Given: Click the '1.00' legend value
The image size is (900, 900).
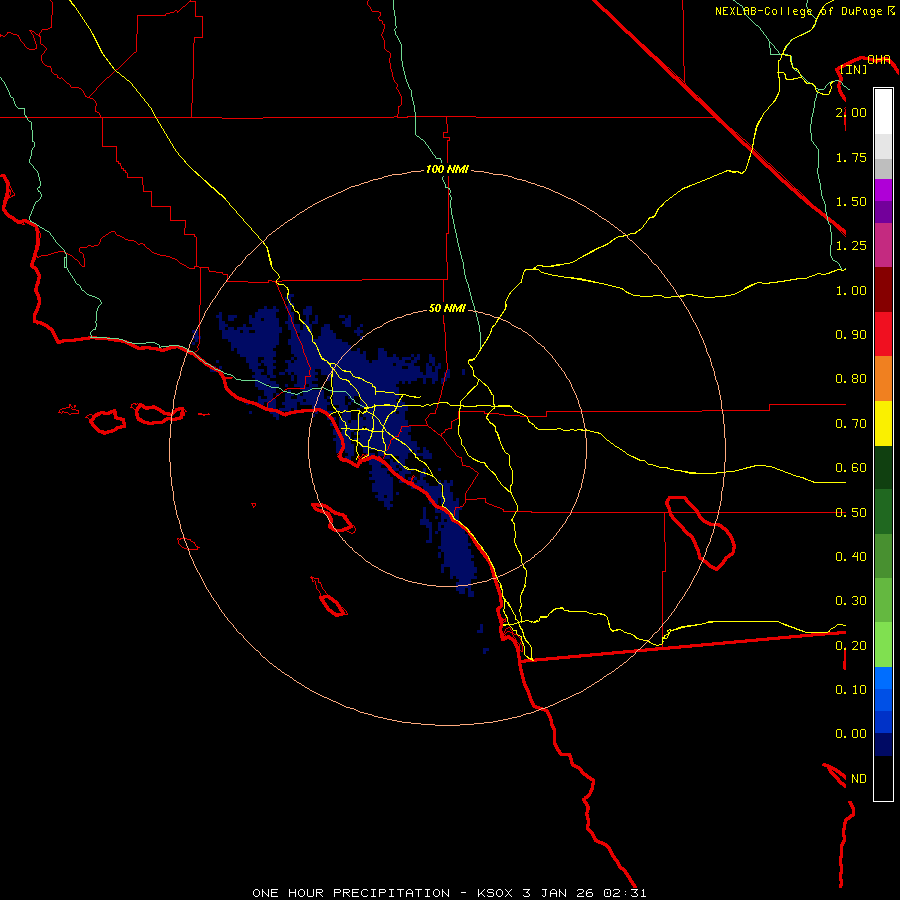Looking at the screenshot, I should pos(851,290).
